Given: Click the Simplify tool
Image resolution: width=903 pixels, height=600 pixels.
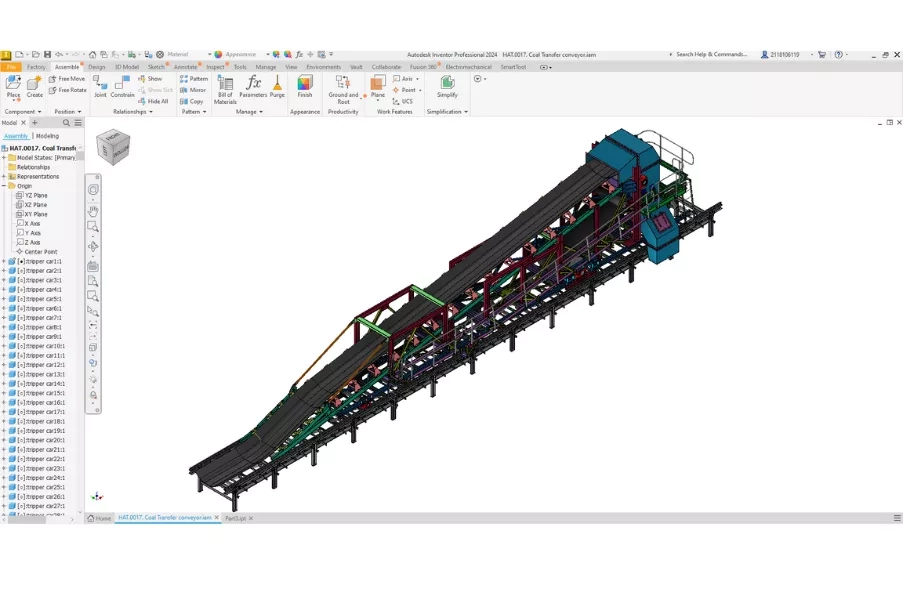Looking at the screenshot, I should [x=447, y=87].
